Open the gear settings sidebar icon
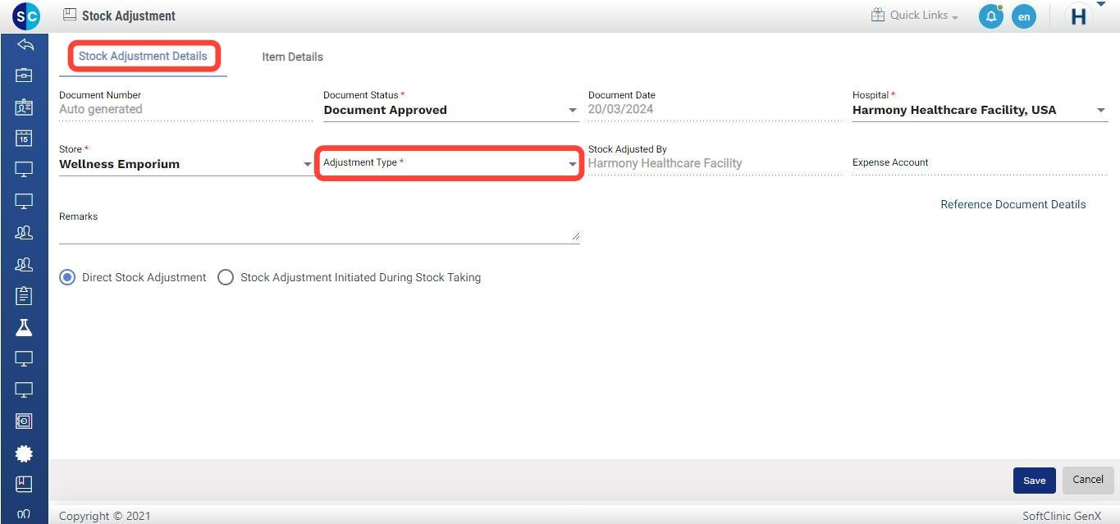The height and width of the screenshot is (524, 1120). click(x=24, y=453)
